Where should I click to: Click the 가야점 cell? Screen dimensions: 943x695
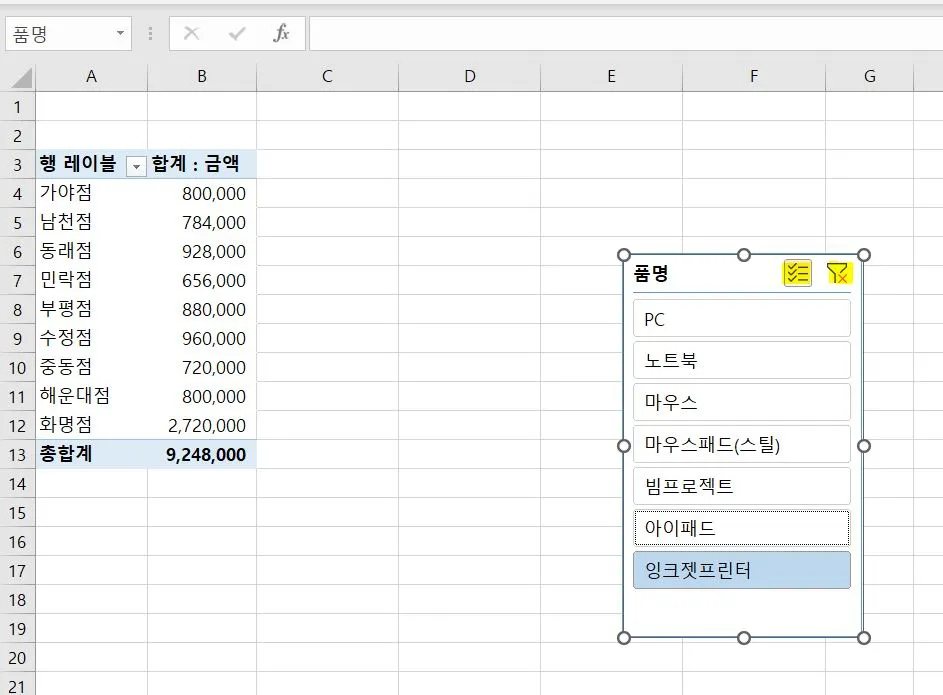[91, 193]
